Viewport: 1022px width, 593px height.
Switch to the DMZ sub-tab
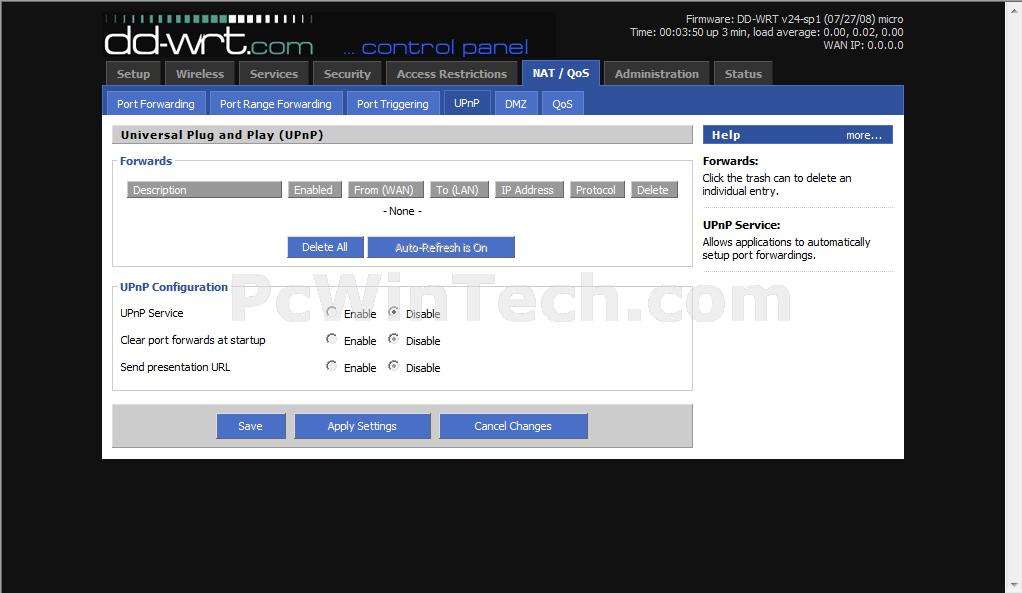(x=516, y=104)
